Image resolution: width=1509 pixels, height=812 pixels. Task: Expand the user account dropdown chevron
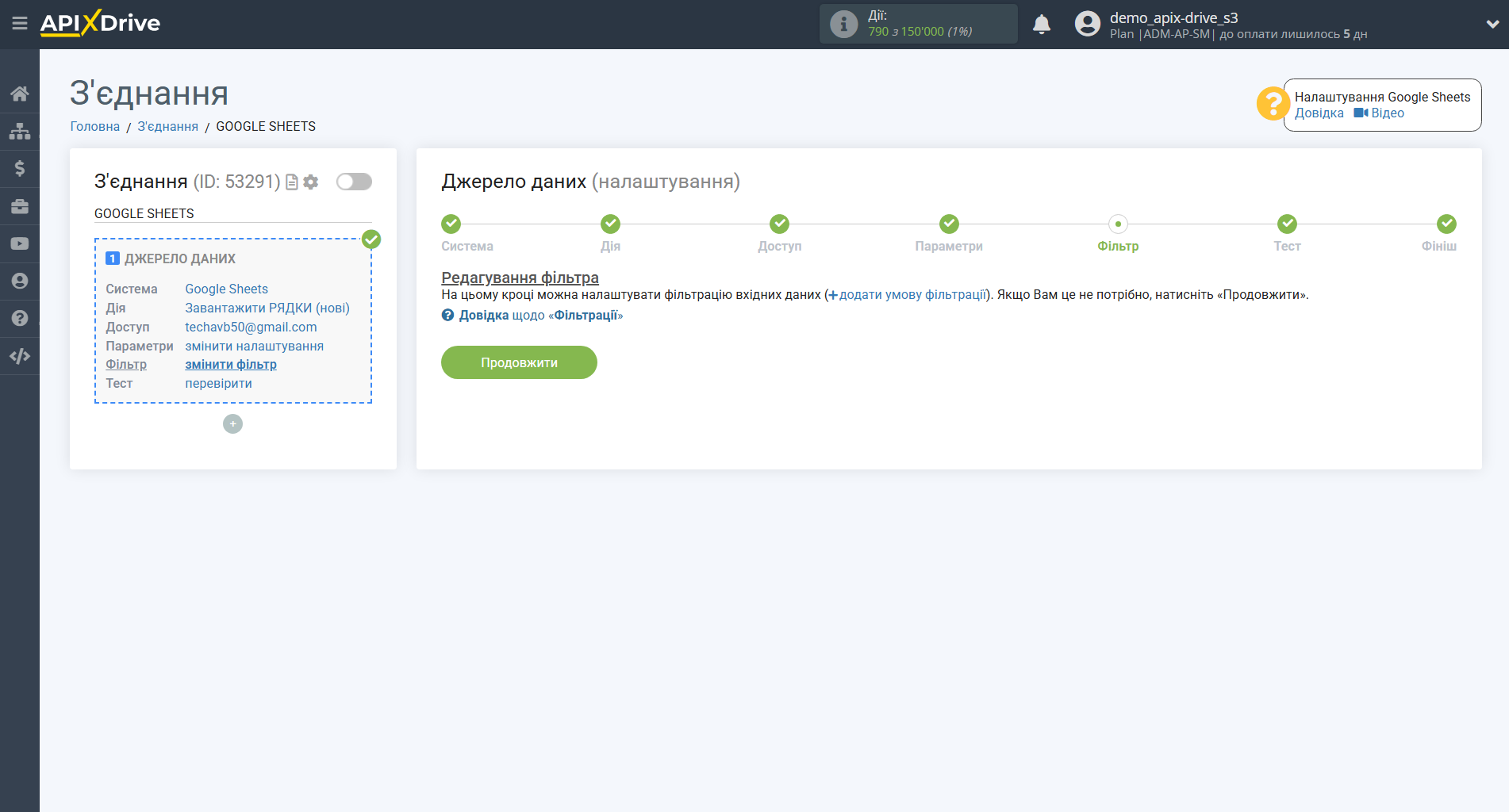1492,25
